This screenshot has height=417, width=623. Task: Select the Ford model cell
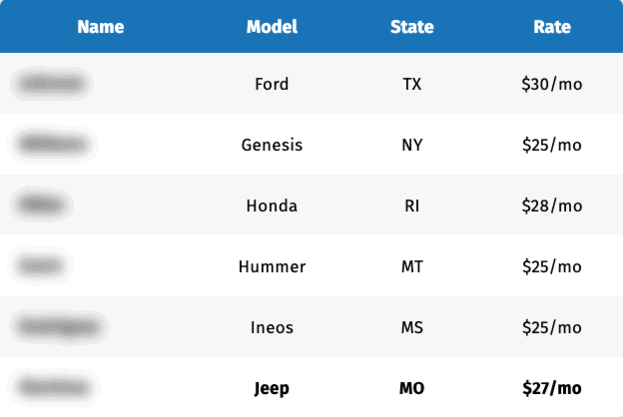(x=272, y=84)
